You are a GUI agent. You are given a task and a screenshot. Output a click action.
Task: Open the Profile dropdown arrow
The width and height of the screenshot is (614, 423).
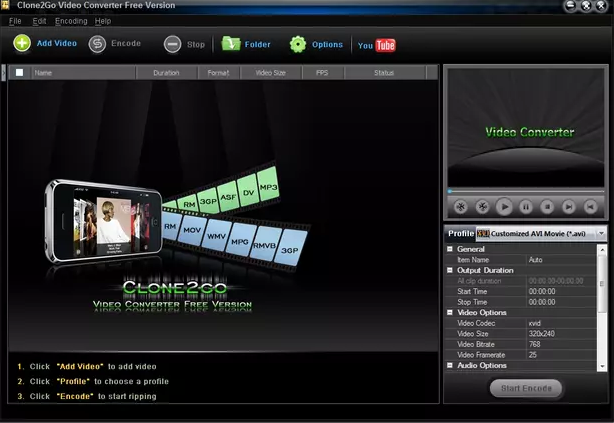(x=601, y=233)
